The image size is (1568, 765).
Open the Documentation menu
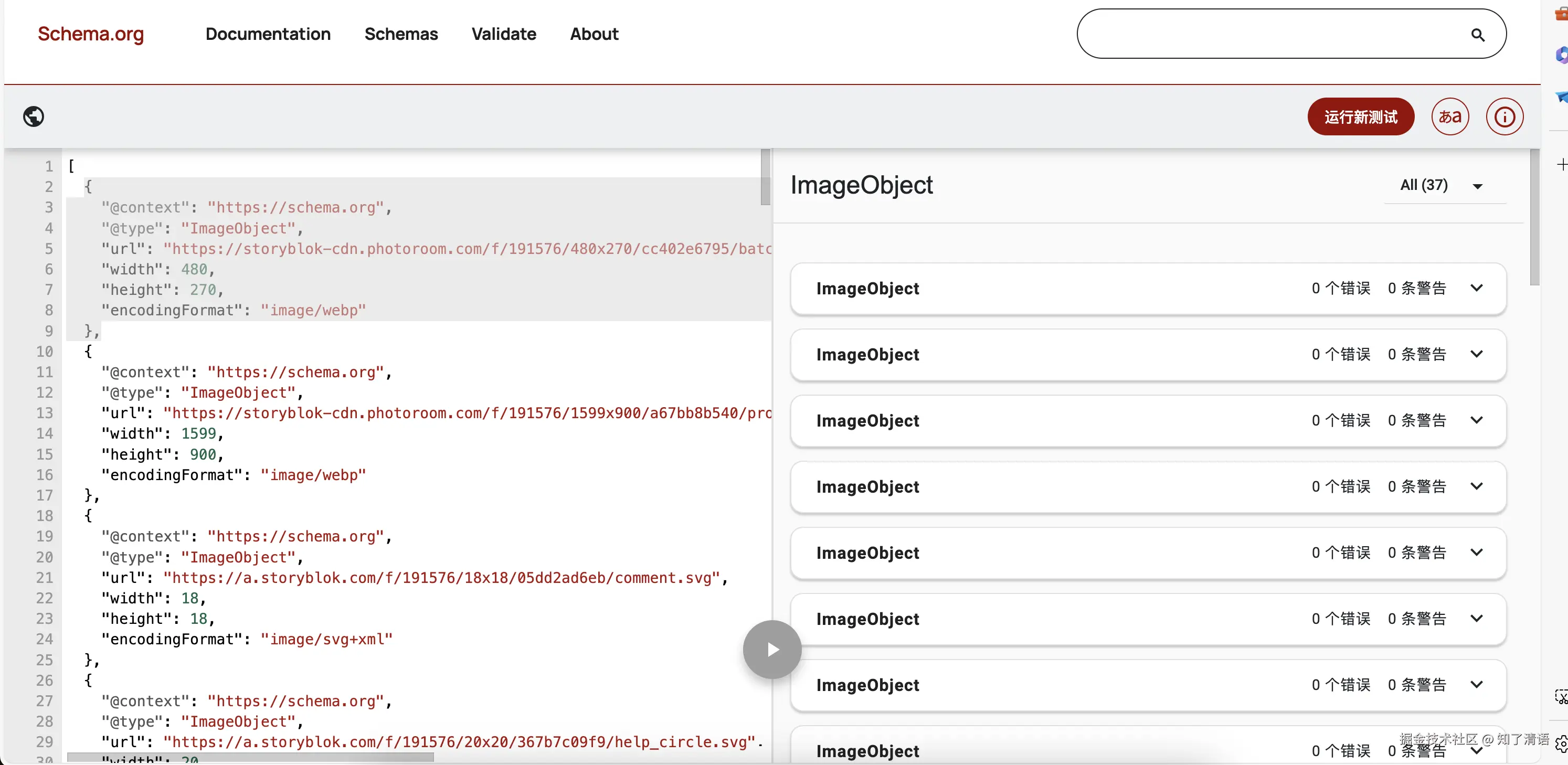[268, 34]
